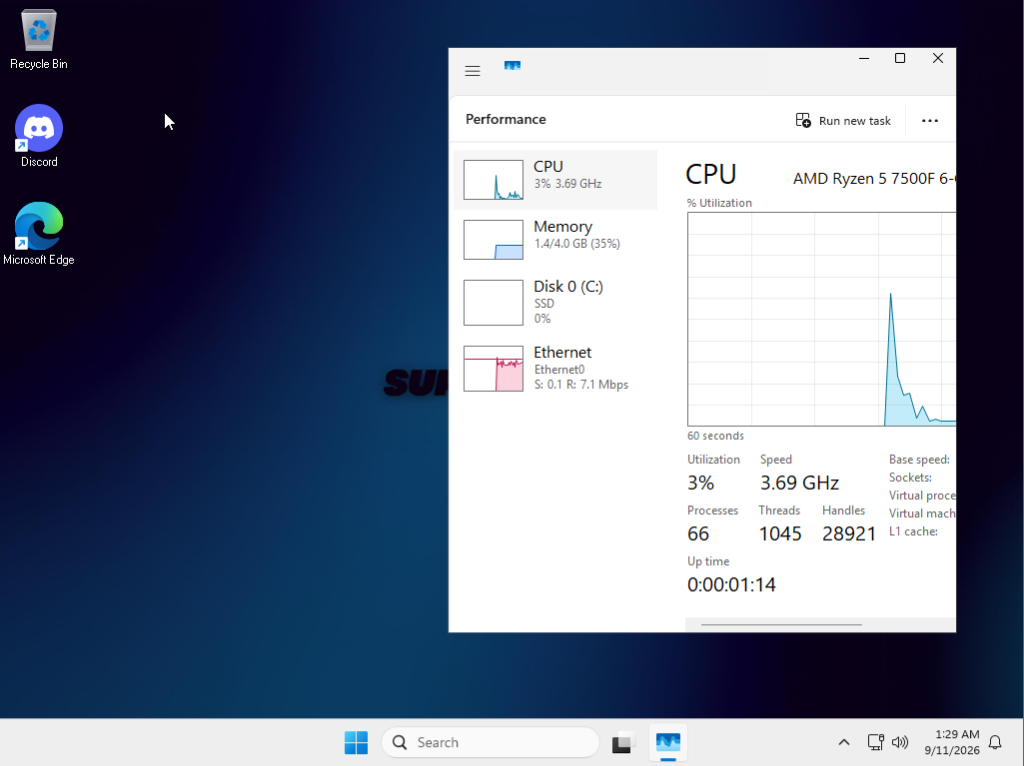Click the Disk 0 mini graph thumbnail

coord(493,302)
